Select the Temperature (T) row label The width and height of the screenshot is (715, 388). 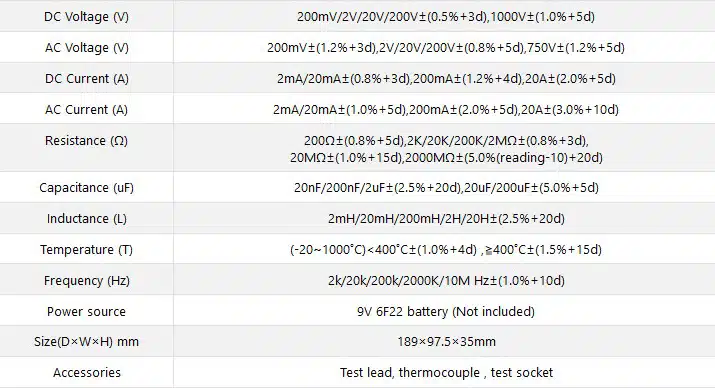(x=86, y=250)
